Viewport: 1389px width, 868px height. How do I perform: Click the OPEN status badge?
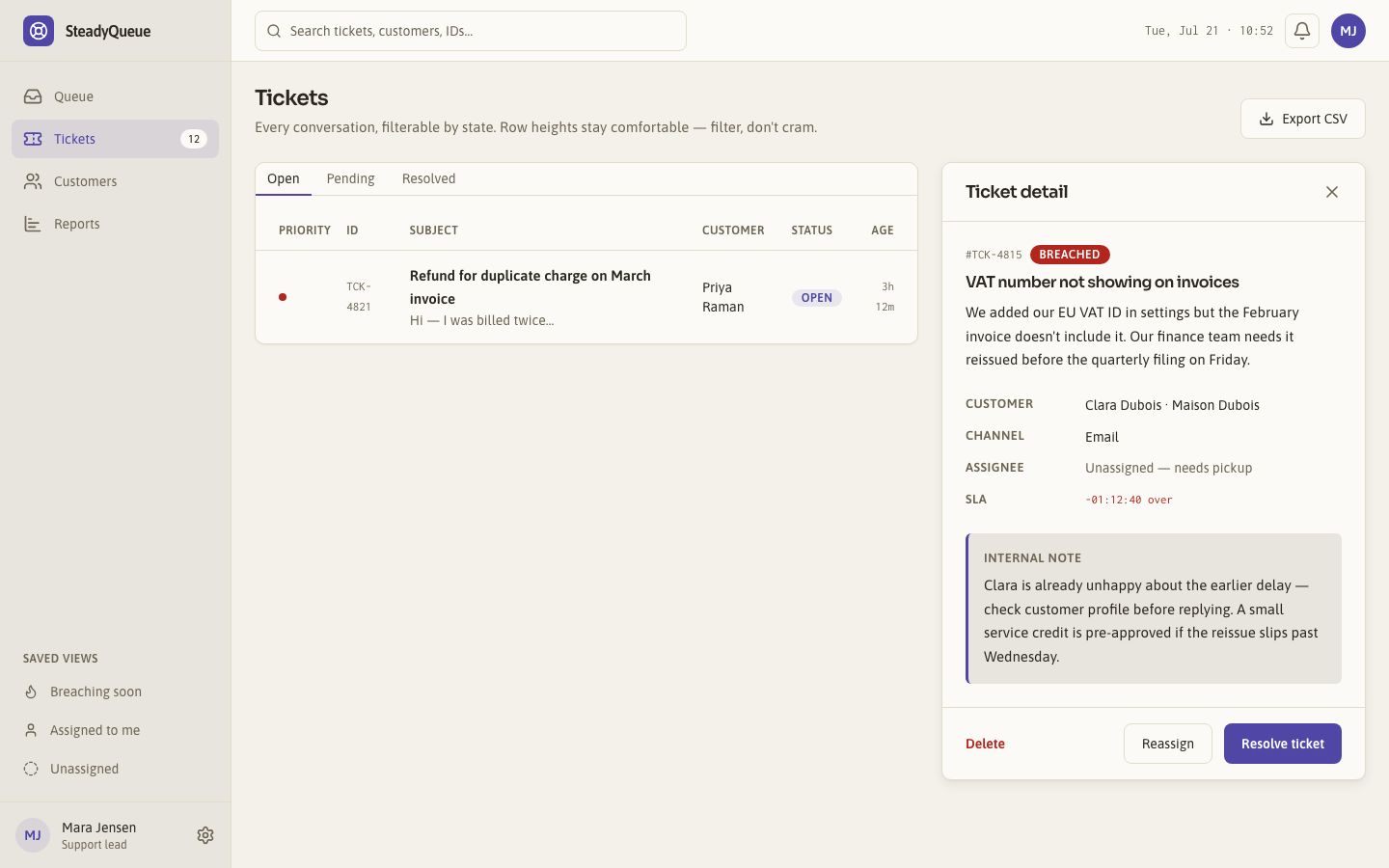[817, 297]
